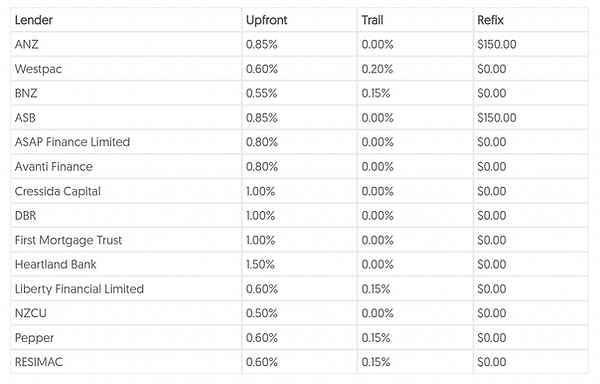Click the Trail column header
Image resolution: width=600 pixels, height=384 pixels.
(x=372, y=20)
